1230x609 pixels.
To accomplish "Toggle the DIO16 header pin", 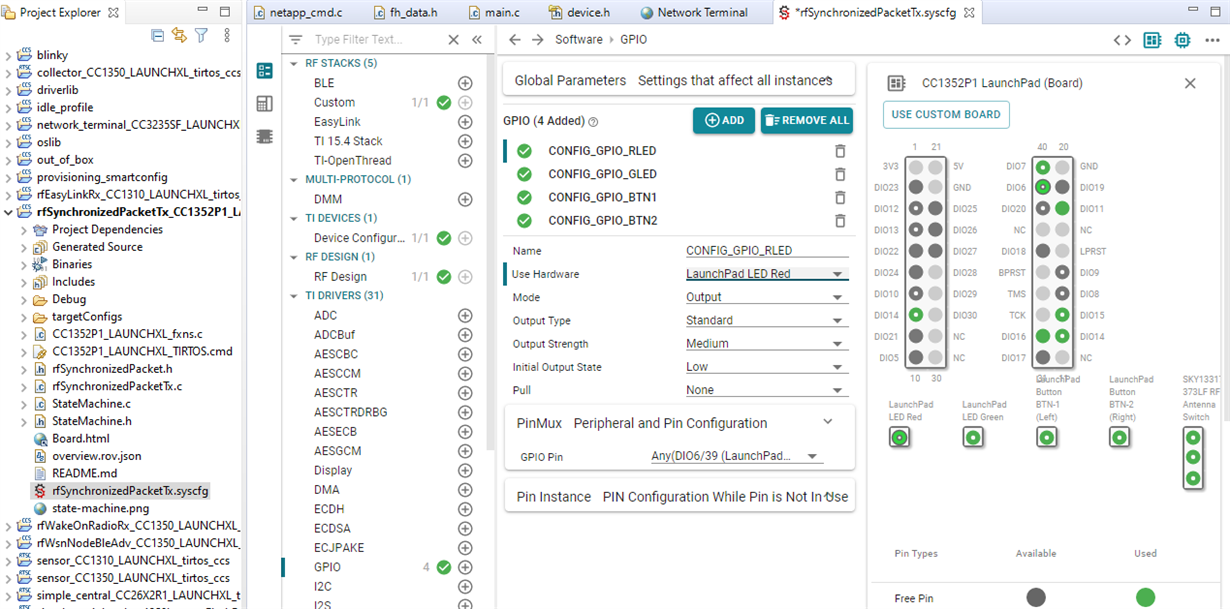I will point(1043,337).
